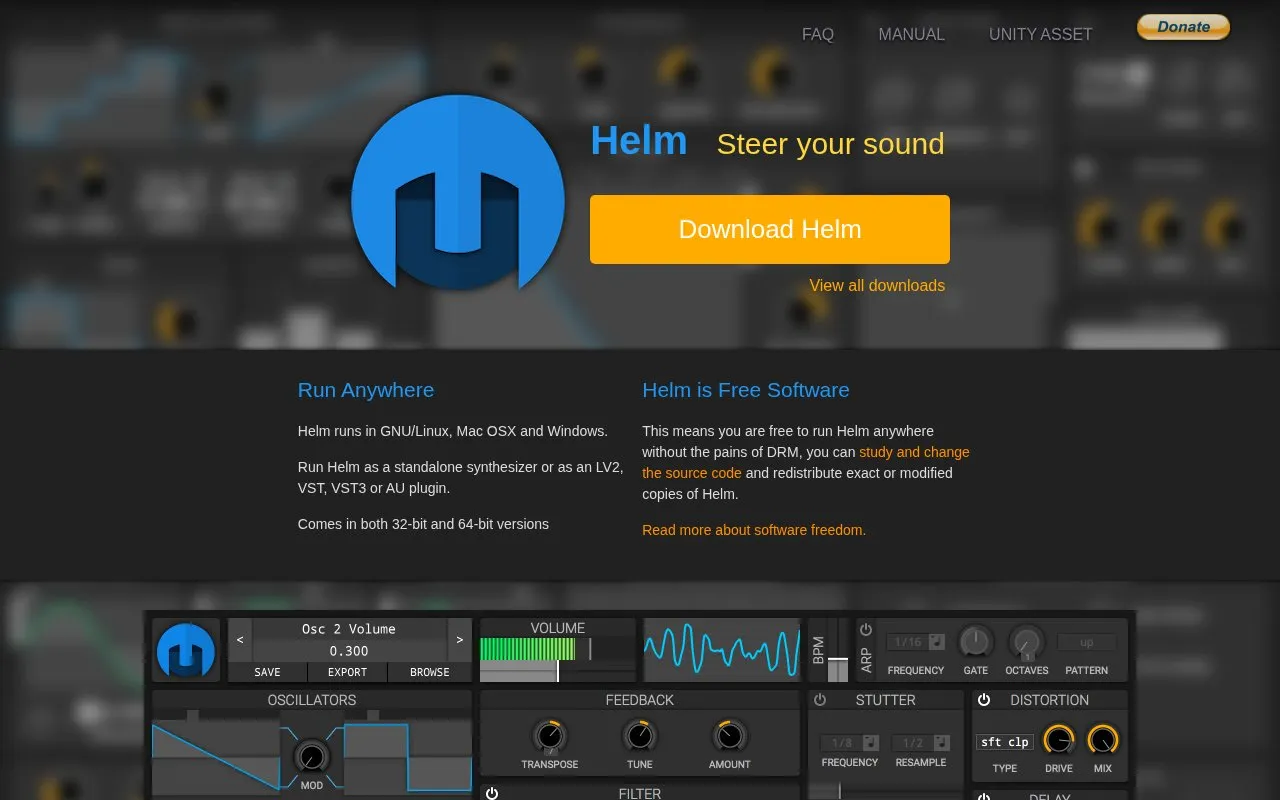Go to the next patch with the right arrow
Screen dimensions: 1280x800
coord(460,639)
